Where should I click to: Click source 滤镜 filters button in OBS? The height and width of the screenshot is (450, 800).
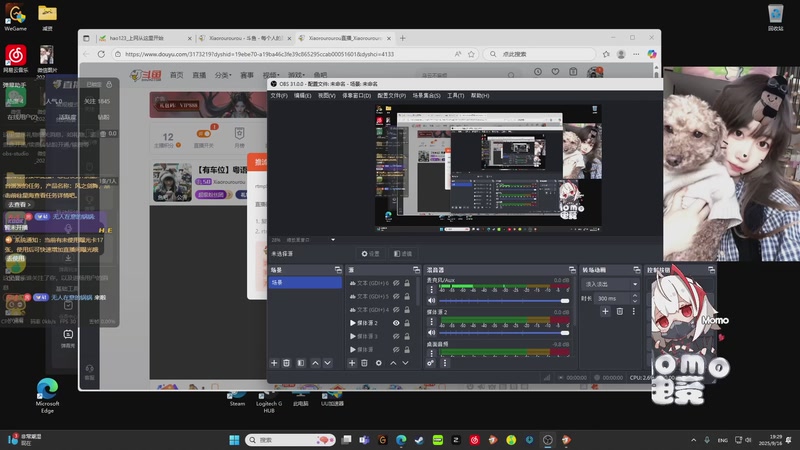coord(403,254)
